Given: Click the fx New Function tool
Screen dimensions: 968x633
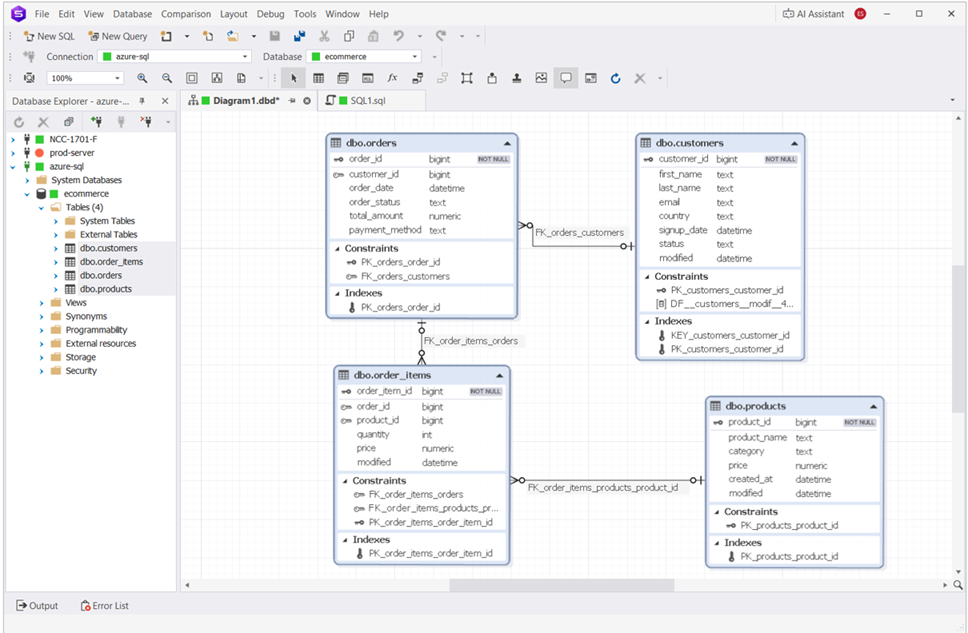Looking at the screenshot, I should [x=392, y=78].
